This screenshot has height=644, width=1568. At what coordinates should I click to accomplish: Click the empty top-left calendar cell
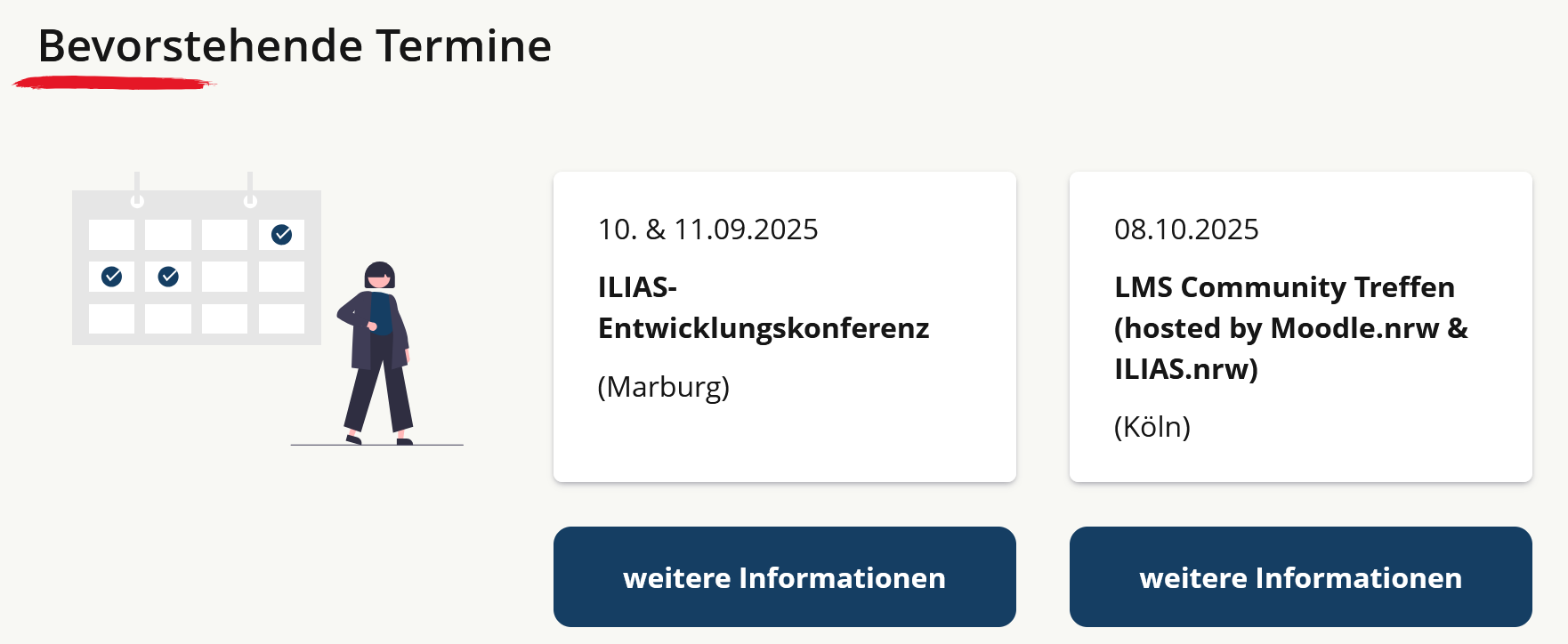[112, 235]
